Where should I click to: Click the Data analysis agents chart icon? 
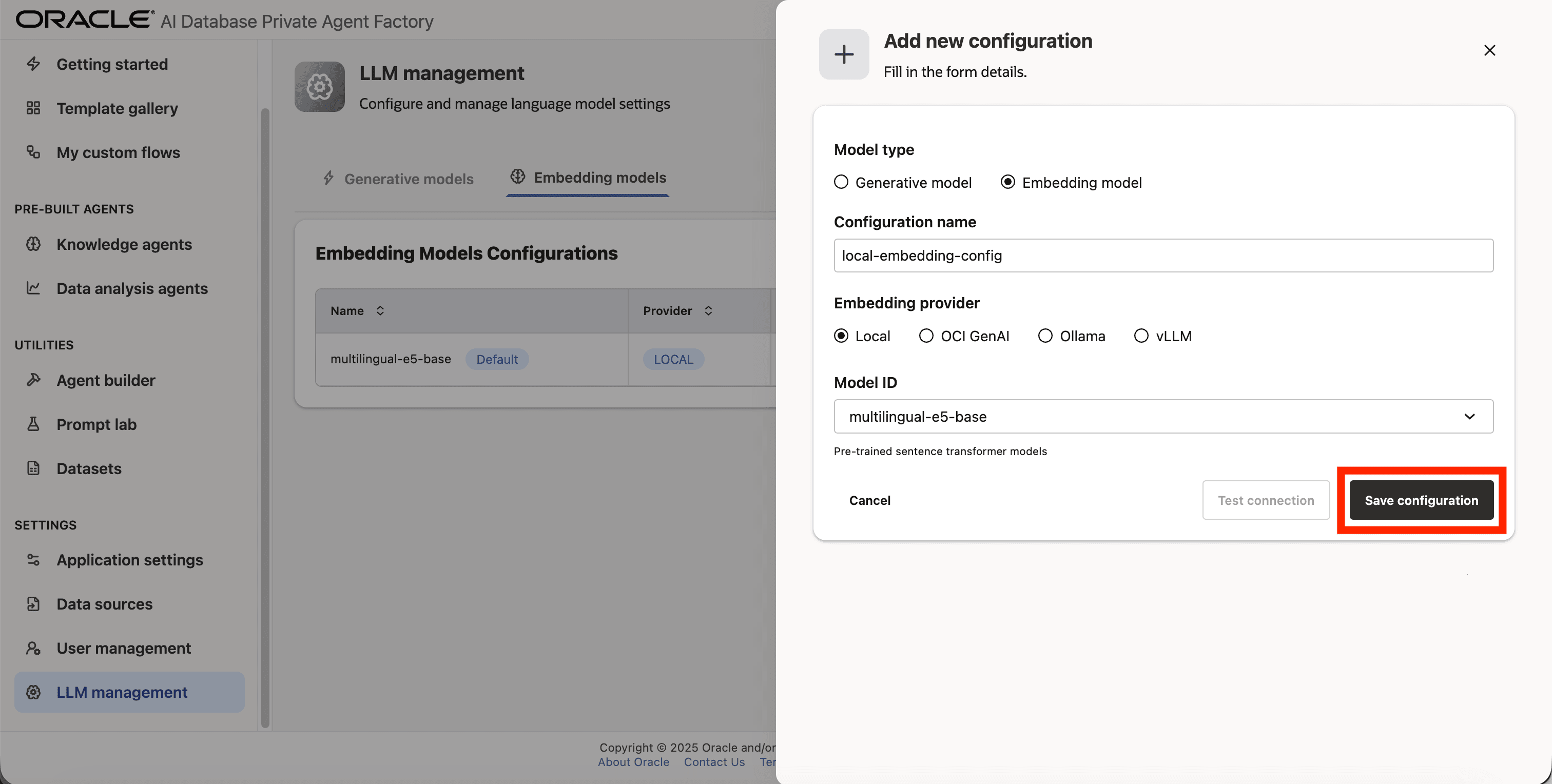click(34, 288)
